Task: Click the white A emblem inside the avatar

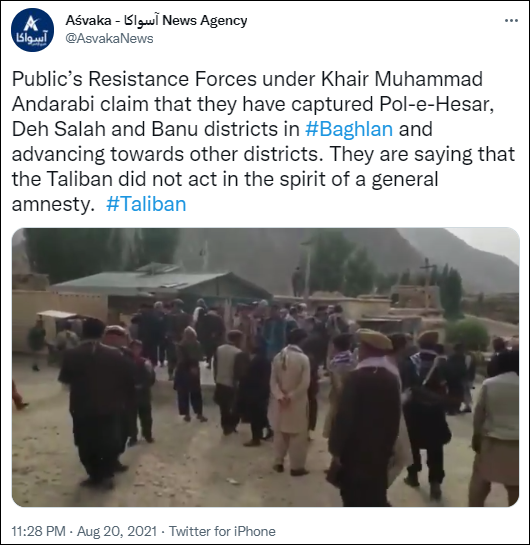Action: 32,24
